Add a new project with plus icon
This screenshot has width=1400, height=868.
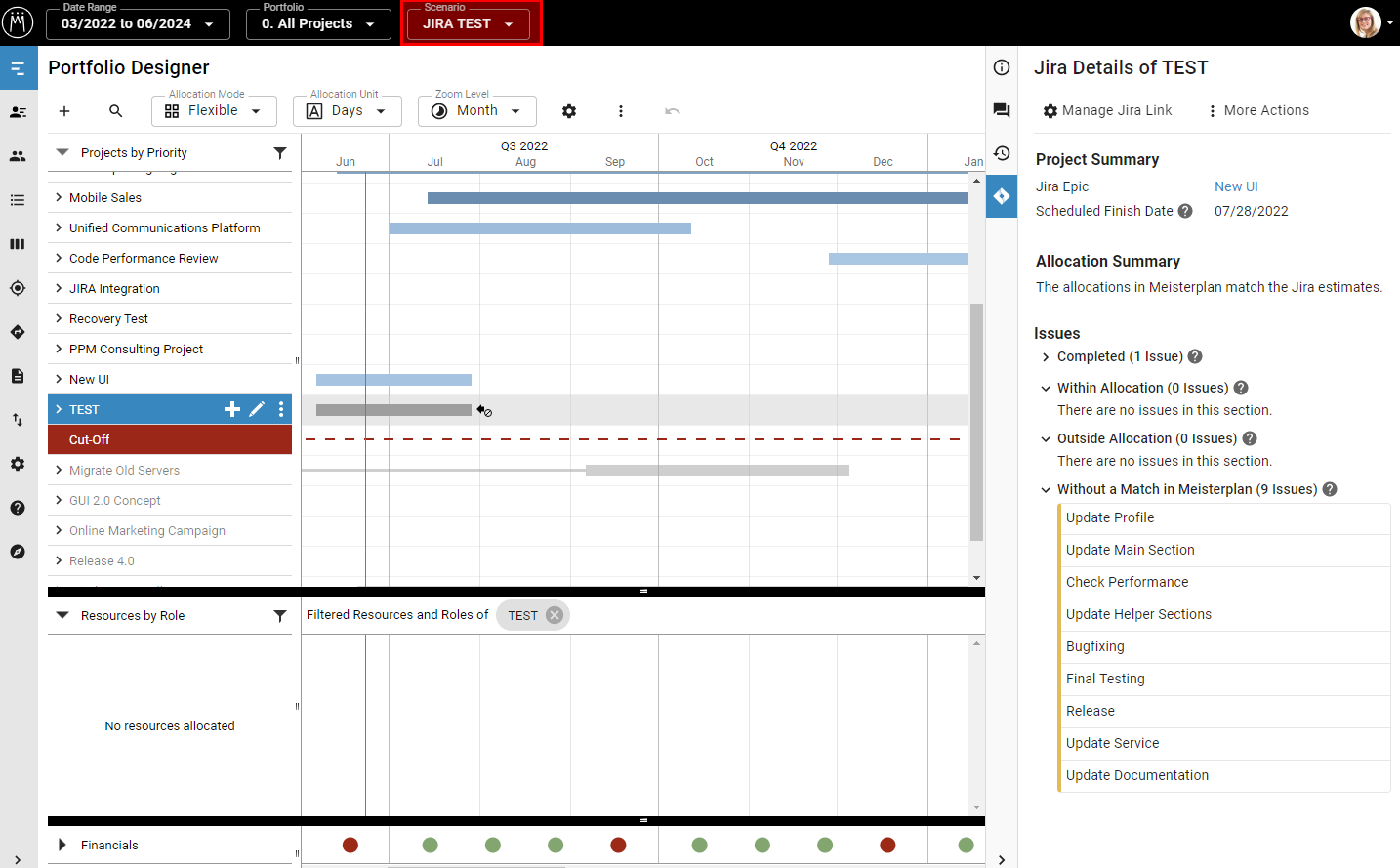[x=64, y=111]
